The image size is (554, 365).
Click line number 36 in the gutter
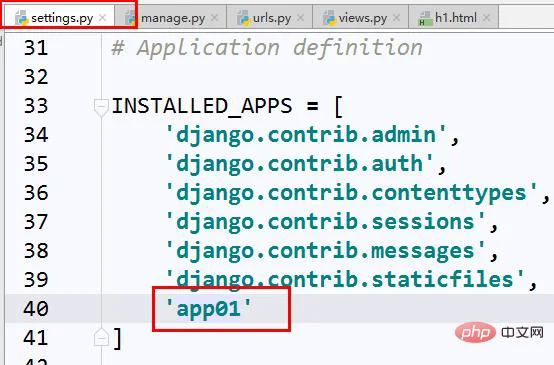(x=36, y=193)
